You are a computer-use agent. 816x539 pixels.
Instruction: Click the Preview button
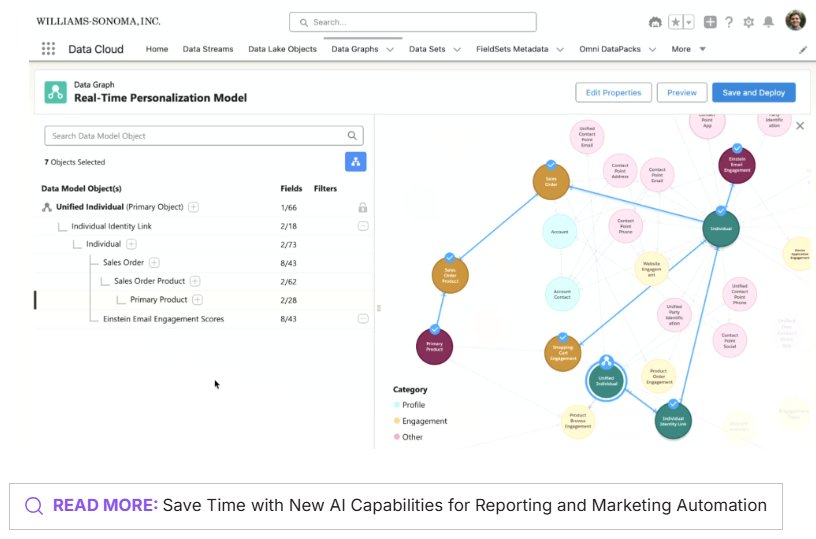(x=682, y=93)
